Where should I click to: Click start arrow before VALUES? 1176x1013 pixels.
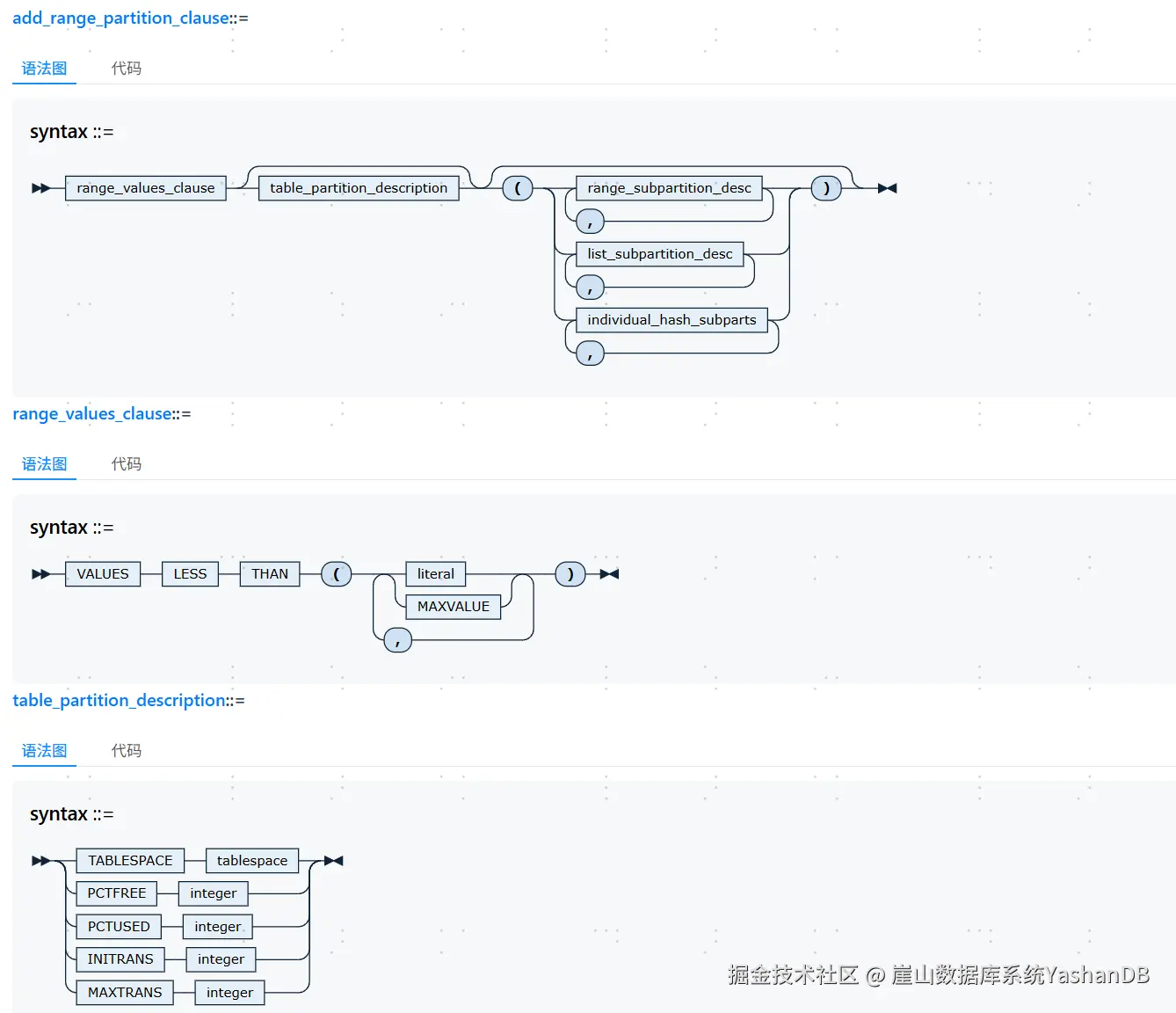pyautogui.click(x=41, y=574)
